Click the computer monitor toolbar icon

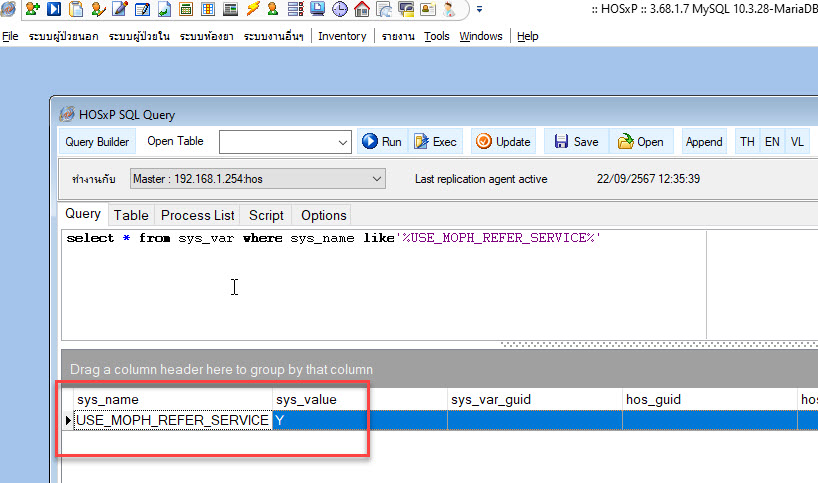(x=317, y=10)
